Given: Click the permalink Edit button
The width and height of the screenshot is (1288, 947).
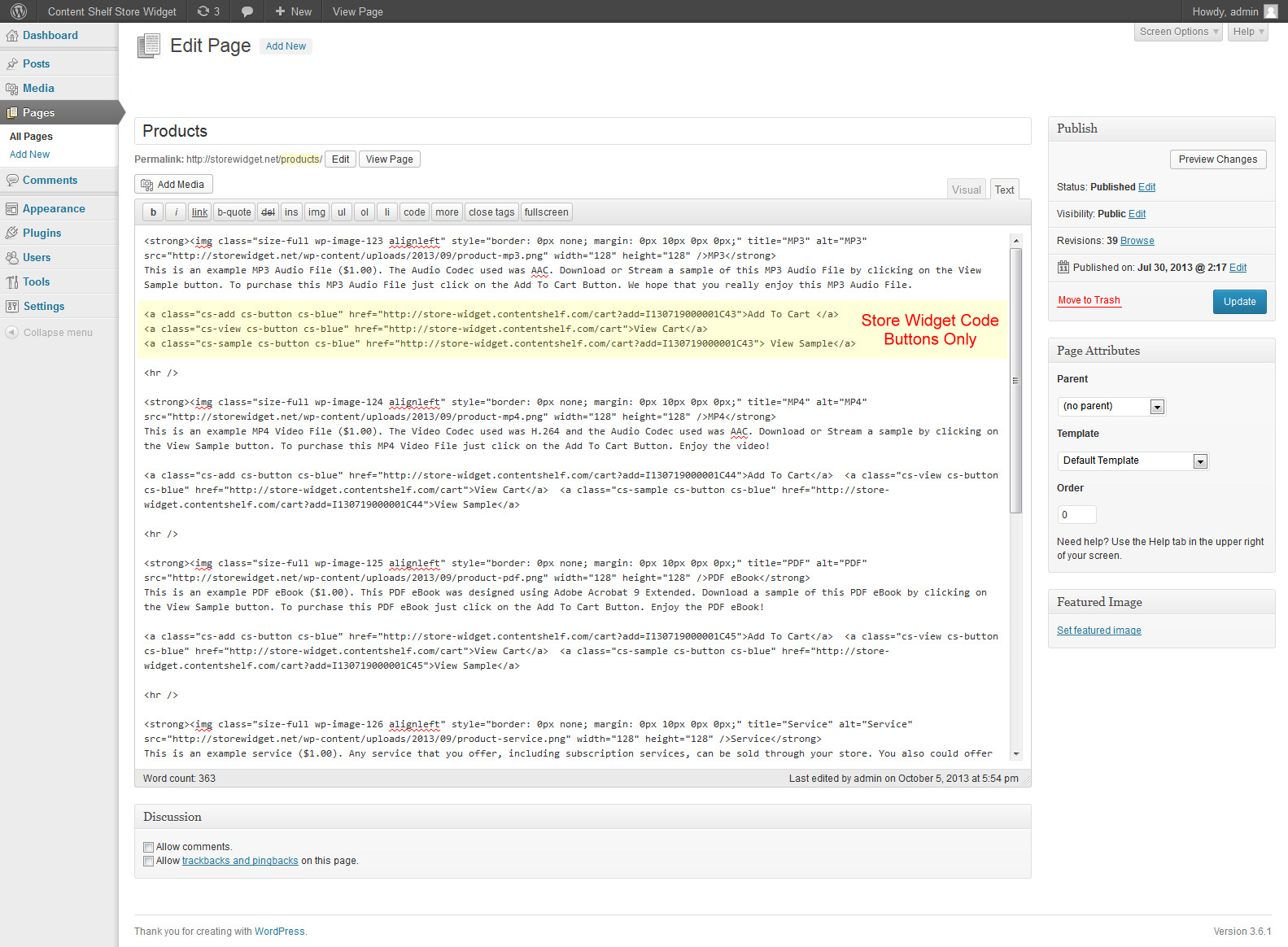Looking at the screenshot, I should (340, 159).
